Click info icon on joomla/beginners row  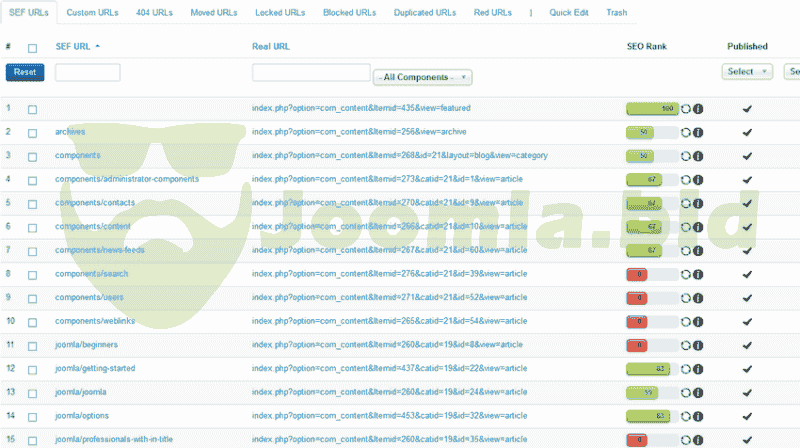tap(698, 345)
